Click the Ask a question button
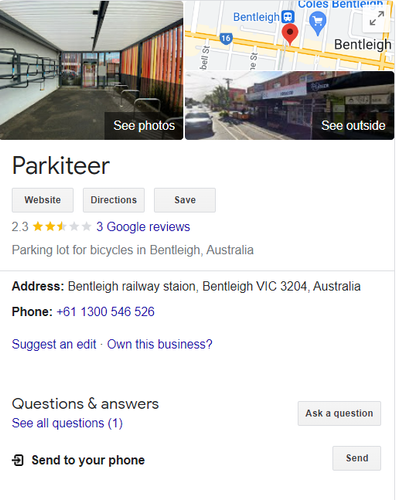 coord(339,413)
